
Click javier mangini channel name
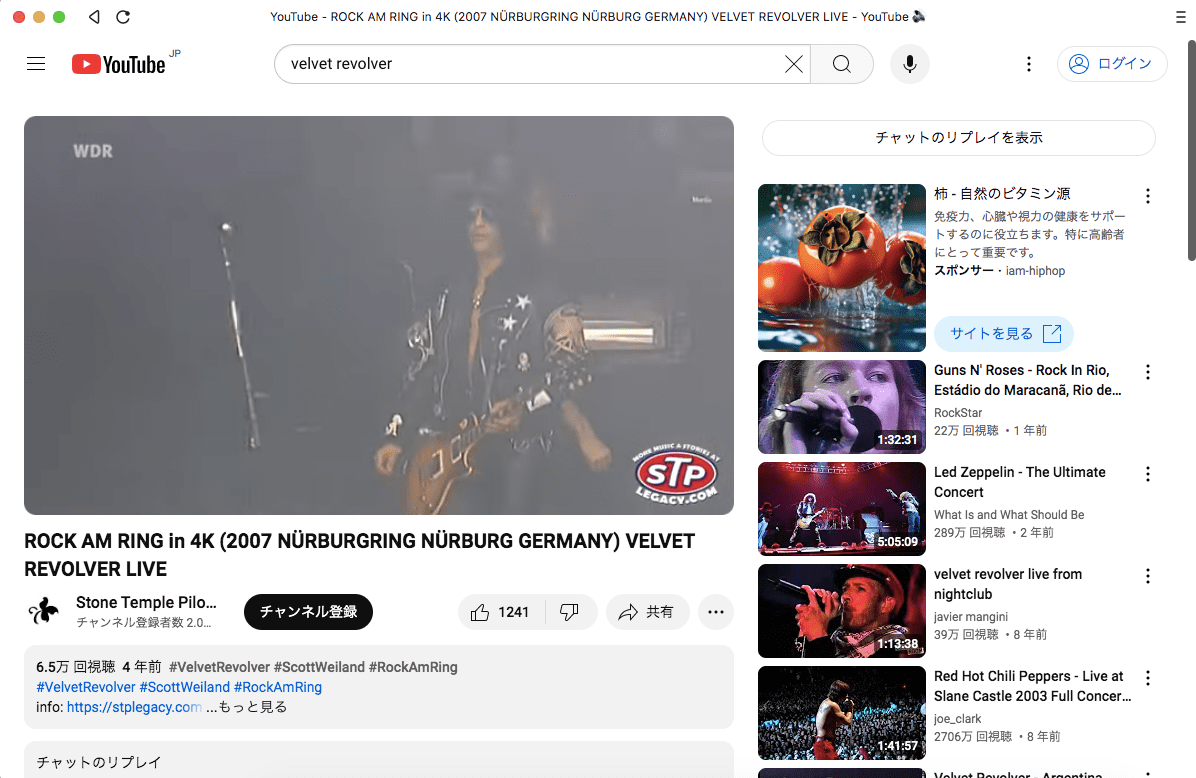click(x=971, y=616)
